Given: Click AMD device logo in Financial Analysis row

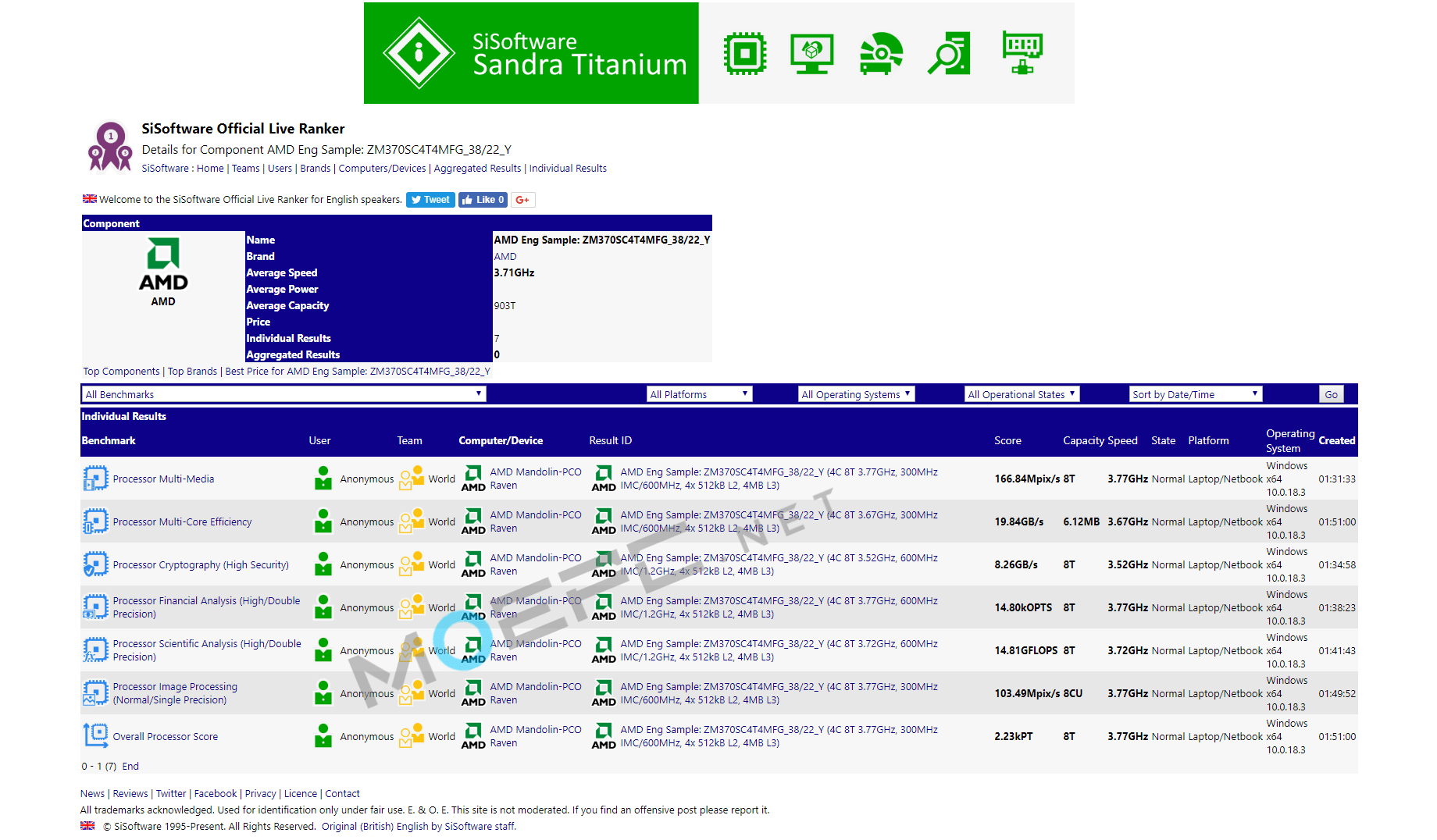Looking at the screenshot, I should [473, 607].
